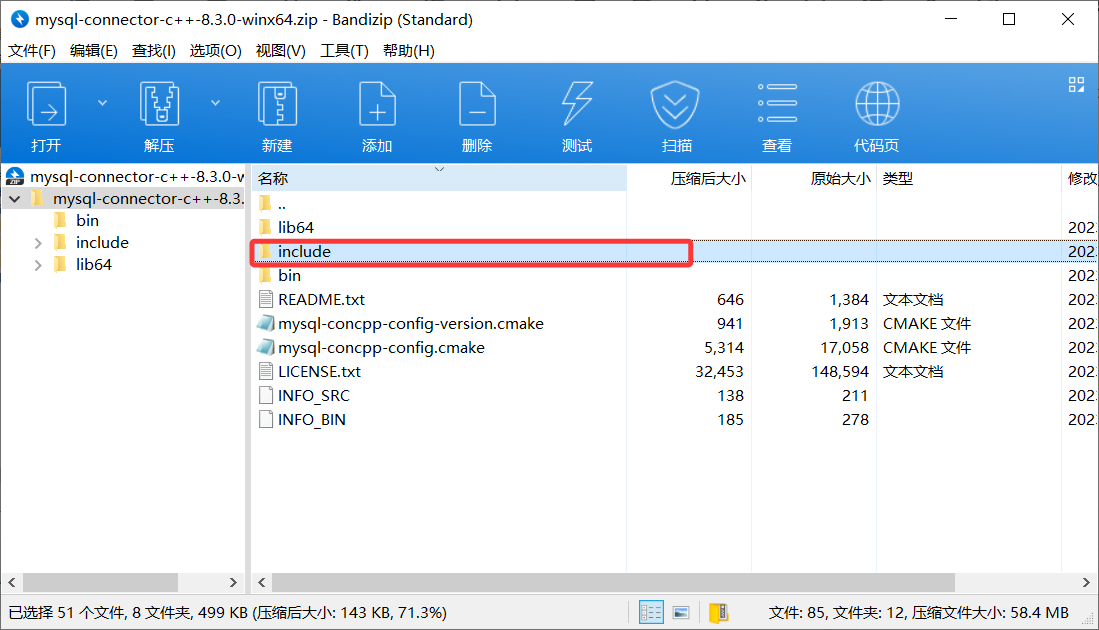Click the INFO_SRC blank file icon
This screenshot has height=630, width=1099.
pyautogui.click(x=266, y=395)
